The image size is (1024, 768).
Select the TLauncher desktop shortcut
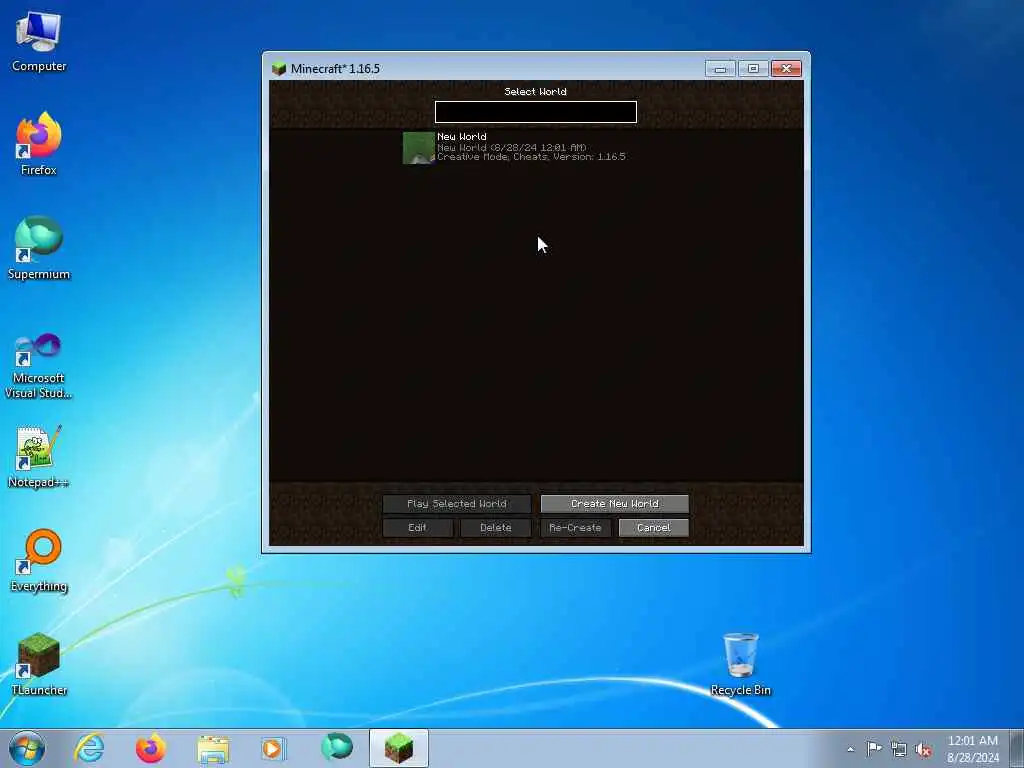pyautogui.click(x=39, y=664)
